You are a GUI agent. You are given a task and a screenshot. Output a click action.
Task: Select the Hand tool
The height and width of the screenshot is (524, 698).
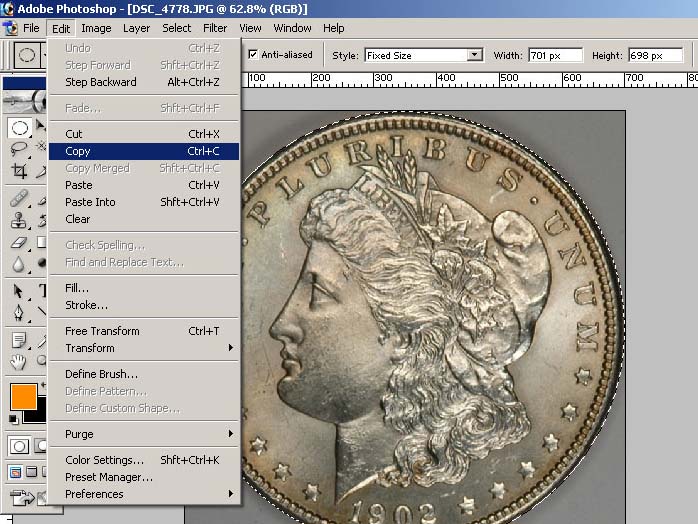coord(19,360)
